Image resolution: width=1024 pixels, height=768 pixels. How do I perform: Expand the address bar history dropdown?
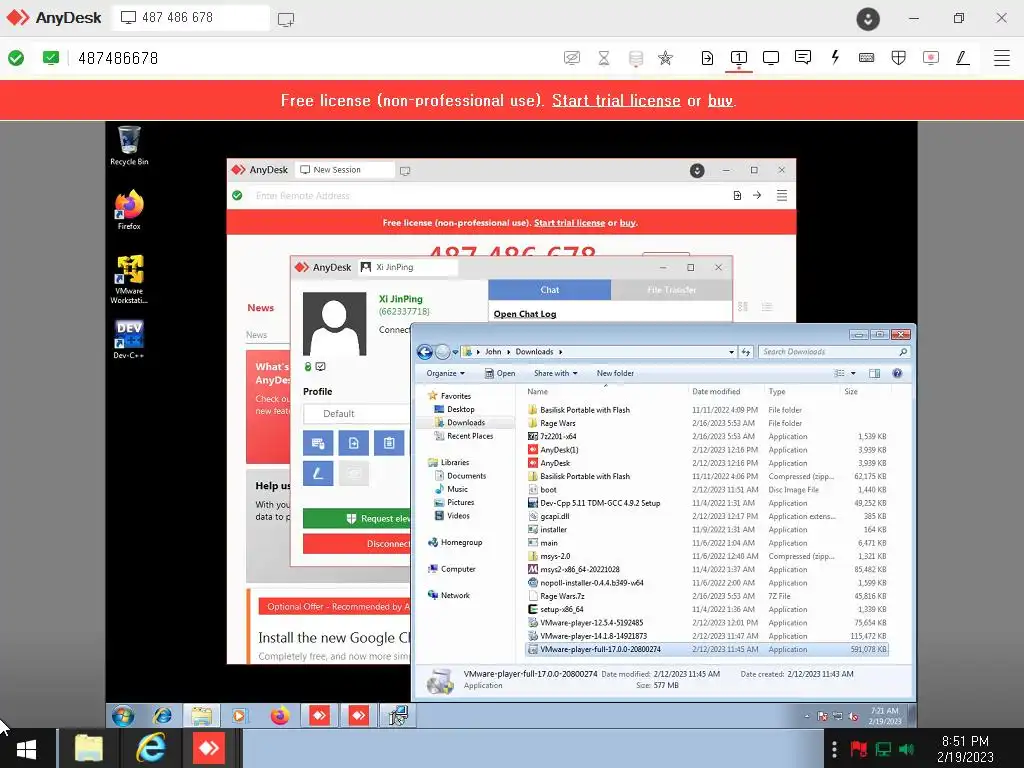(731, 352)
